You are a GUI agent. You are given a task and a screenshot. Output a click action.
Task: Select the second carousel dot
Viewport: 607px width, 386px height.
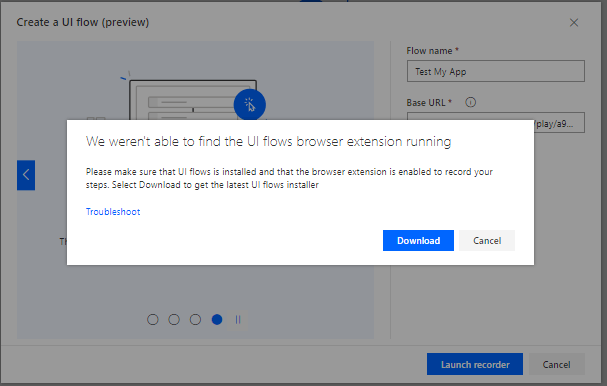point(174,319)
